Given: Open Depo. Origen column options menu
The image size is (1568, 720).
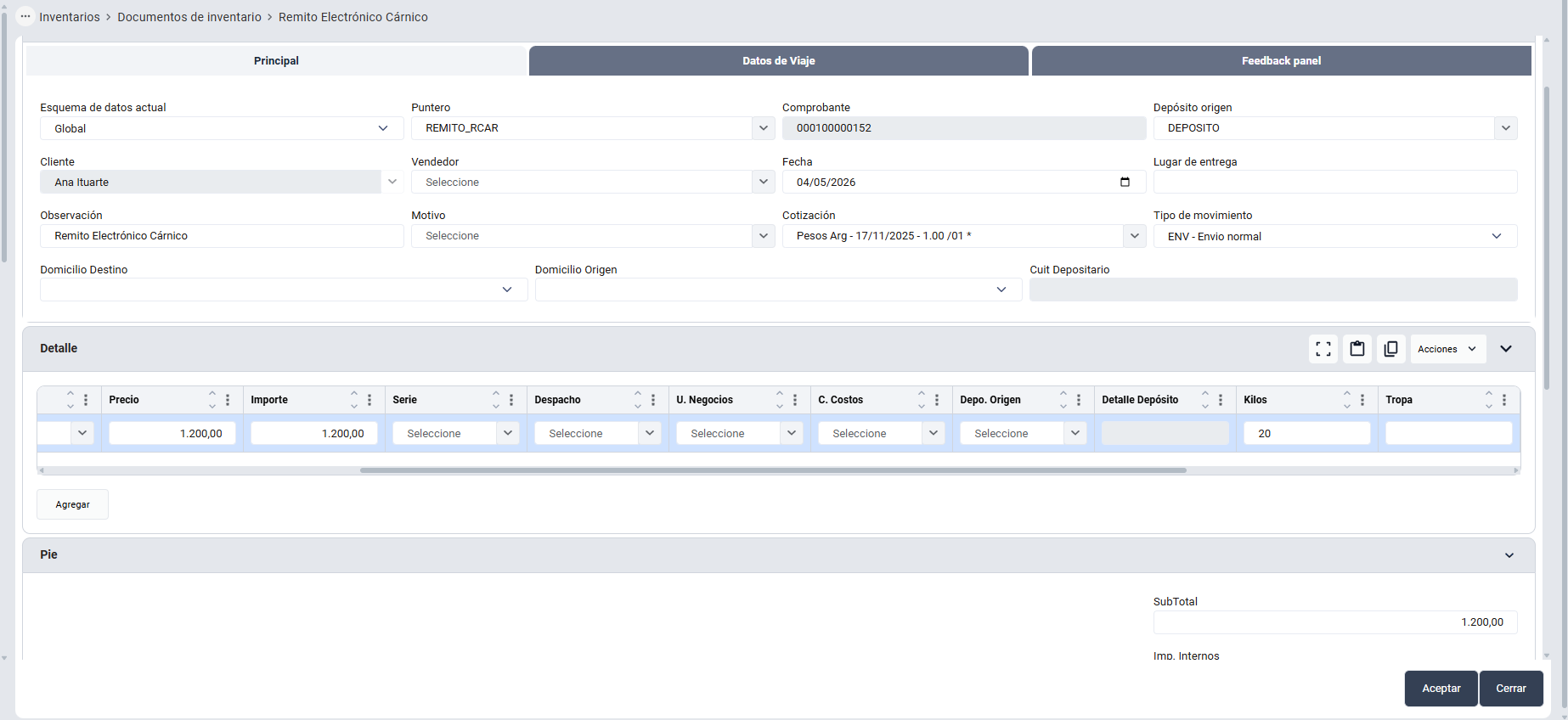Looking at the screenshot, I should (1079, 400).
